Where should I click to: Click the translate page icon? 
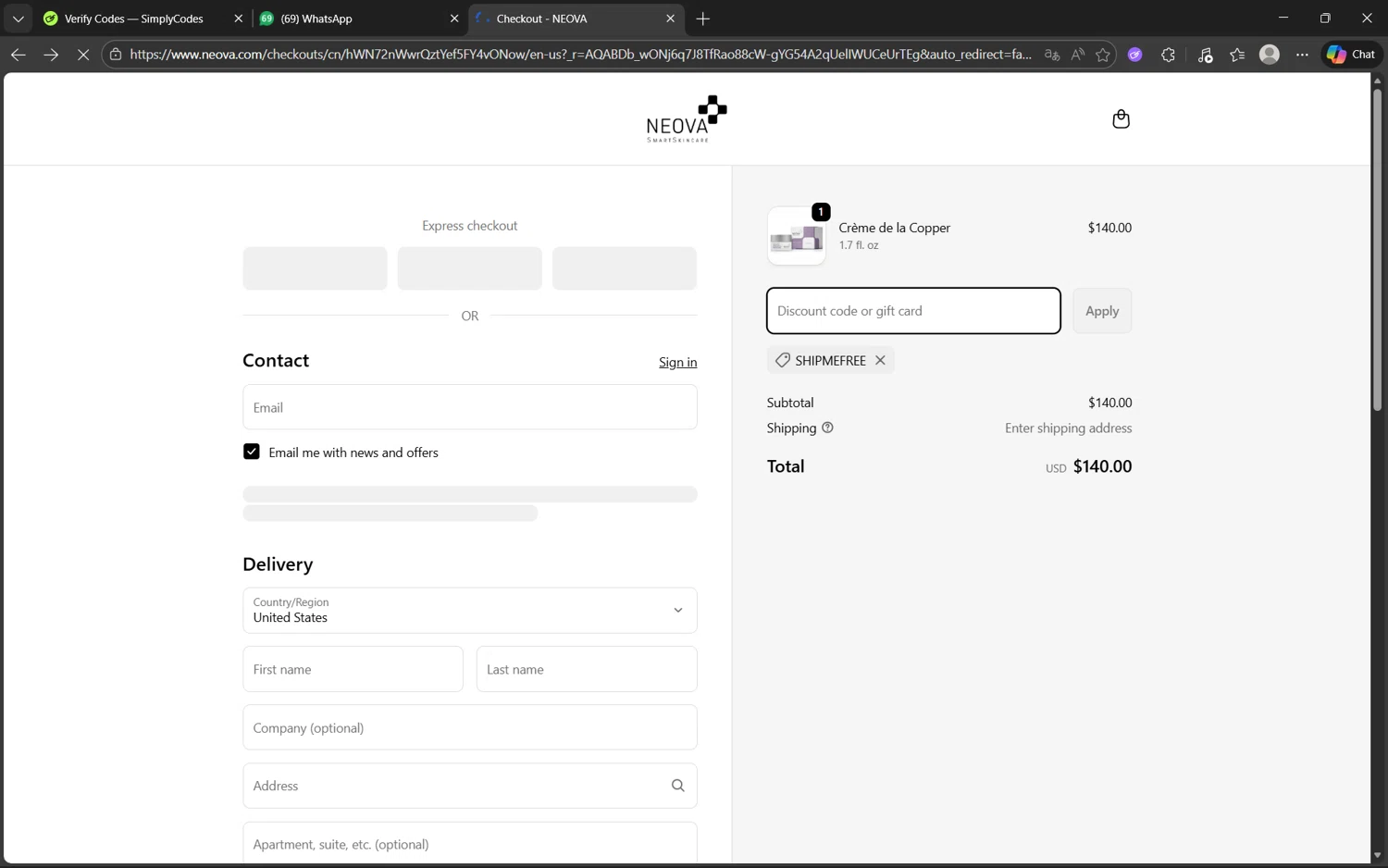(1052, 55)
